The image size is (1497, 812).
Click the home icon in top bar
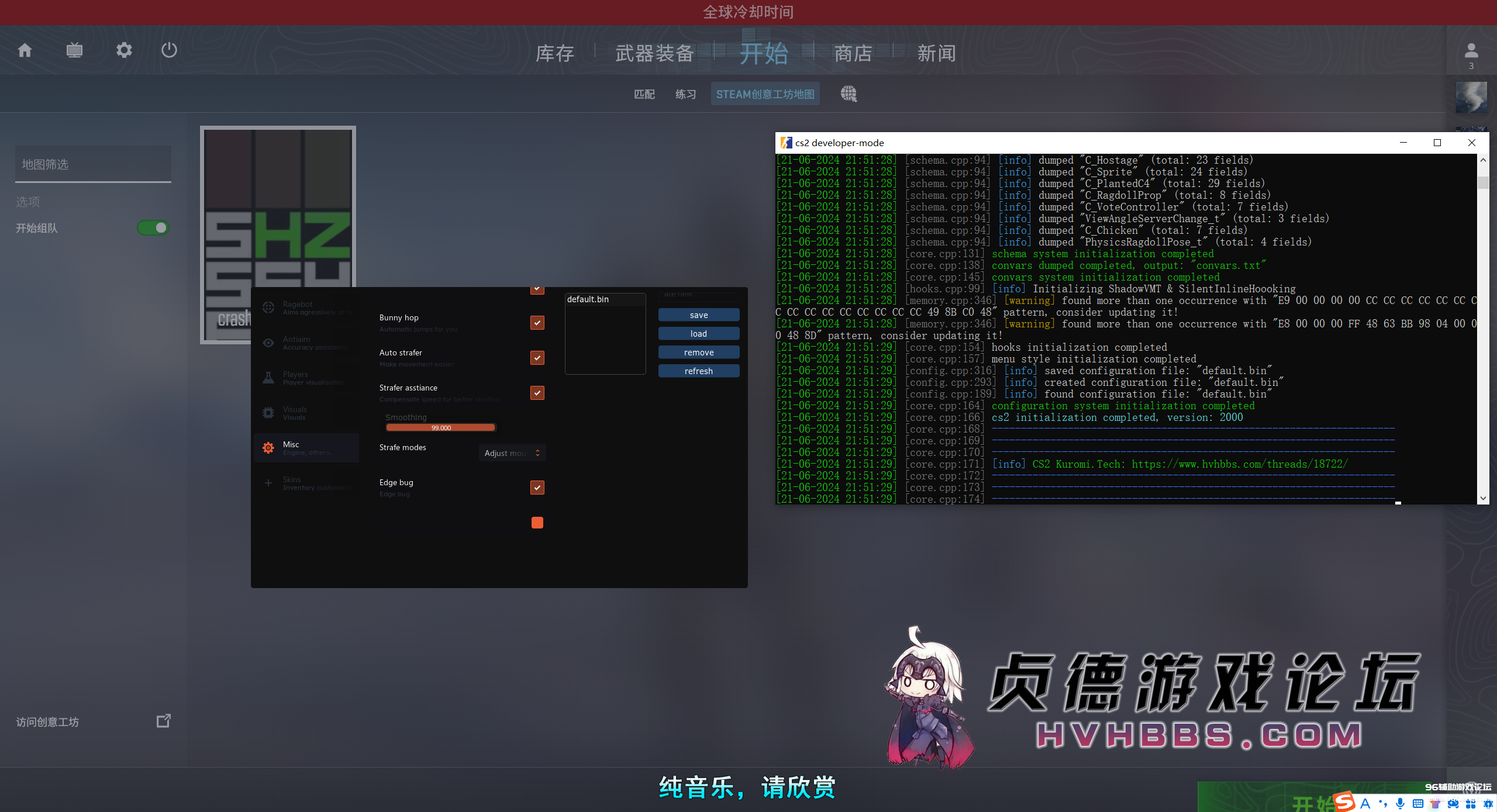point(25,51)
